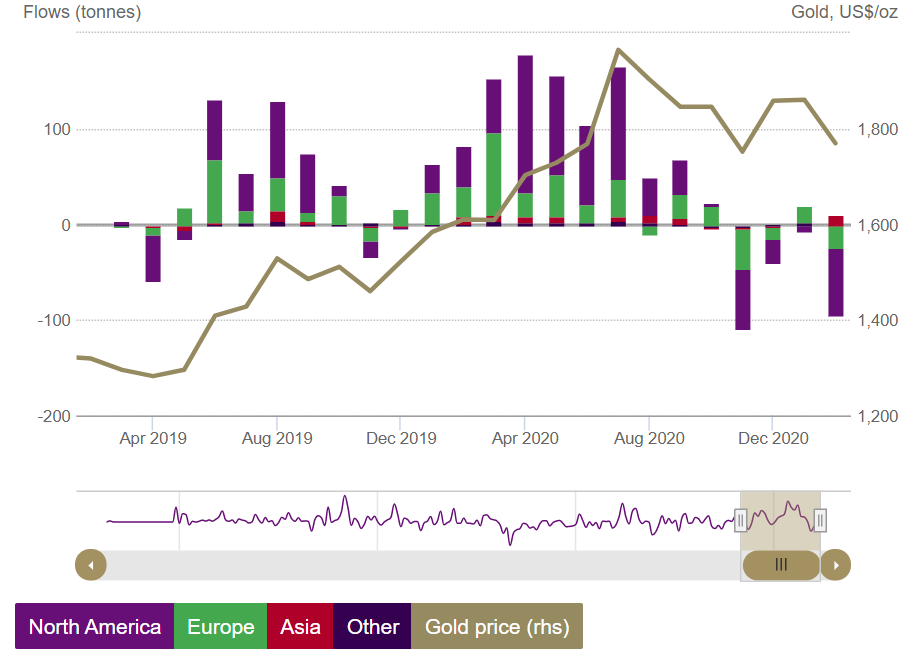Click the deepest negative purple bar, Nov 2020
920x661 pixels.
[743, 300]
